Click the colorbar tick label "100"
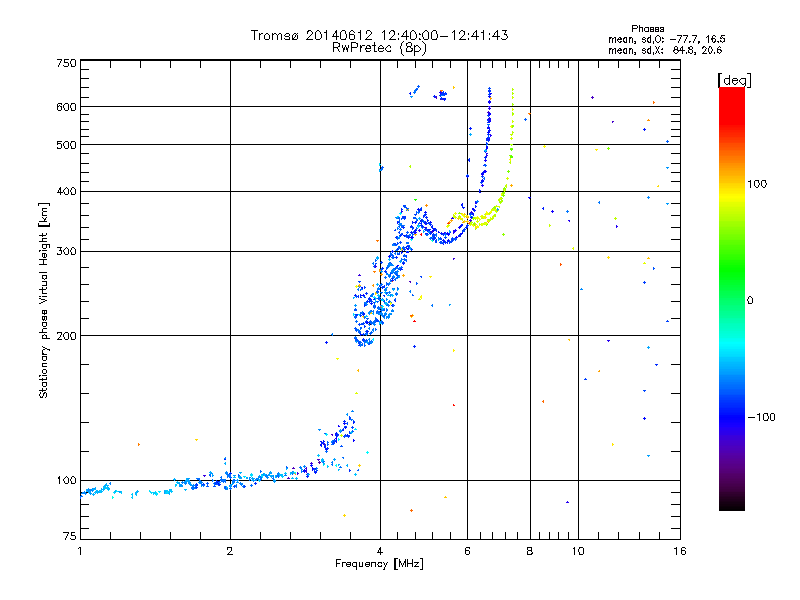Screen dimensions: 800x600 (757, 184)
